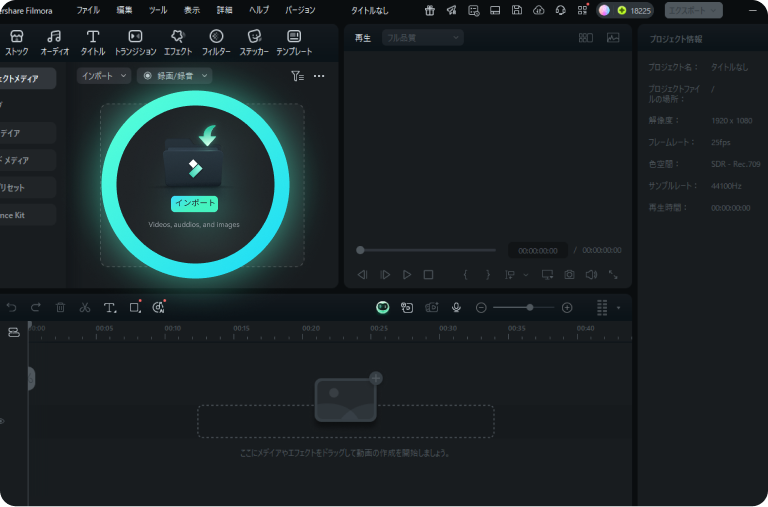
Task: Open the Effects tab
Action: (177, 42)
